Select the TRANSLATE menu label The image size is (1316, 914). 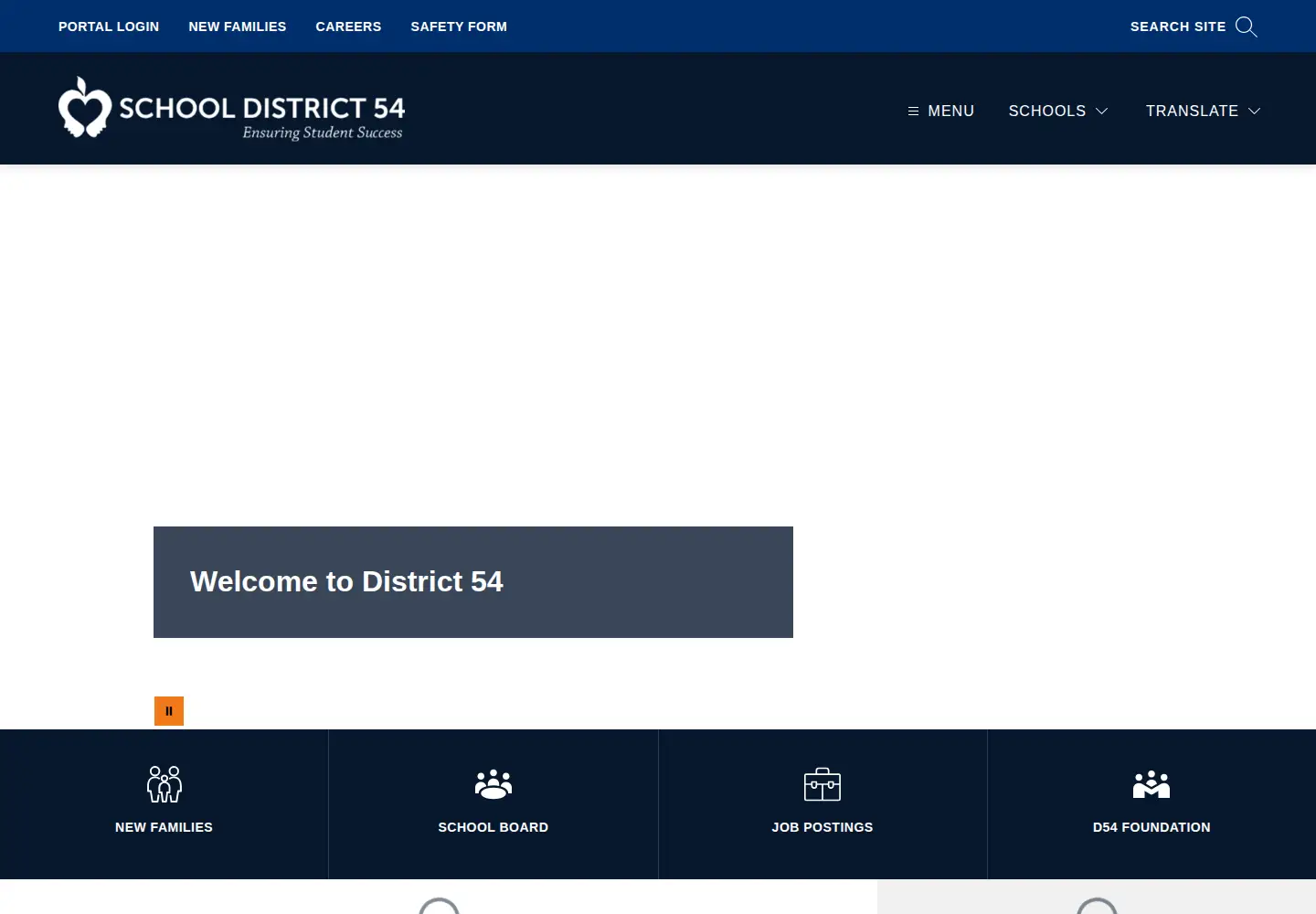point(1193,111)
